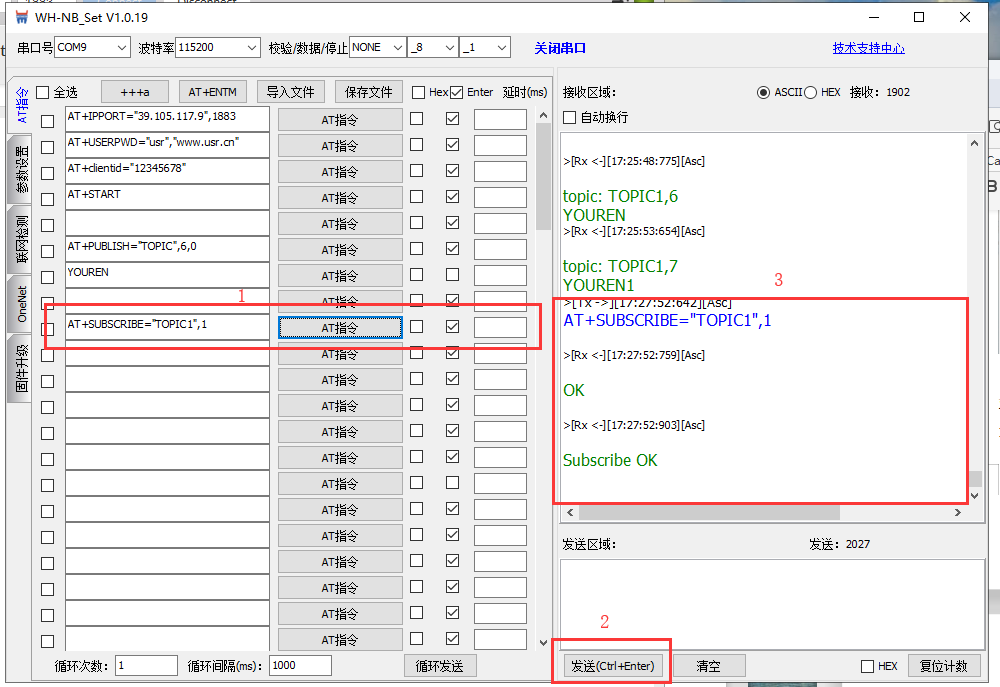1000x687 pixels.
Task: Click the 循环间隔 interval input field
Action: pos(299,666)
